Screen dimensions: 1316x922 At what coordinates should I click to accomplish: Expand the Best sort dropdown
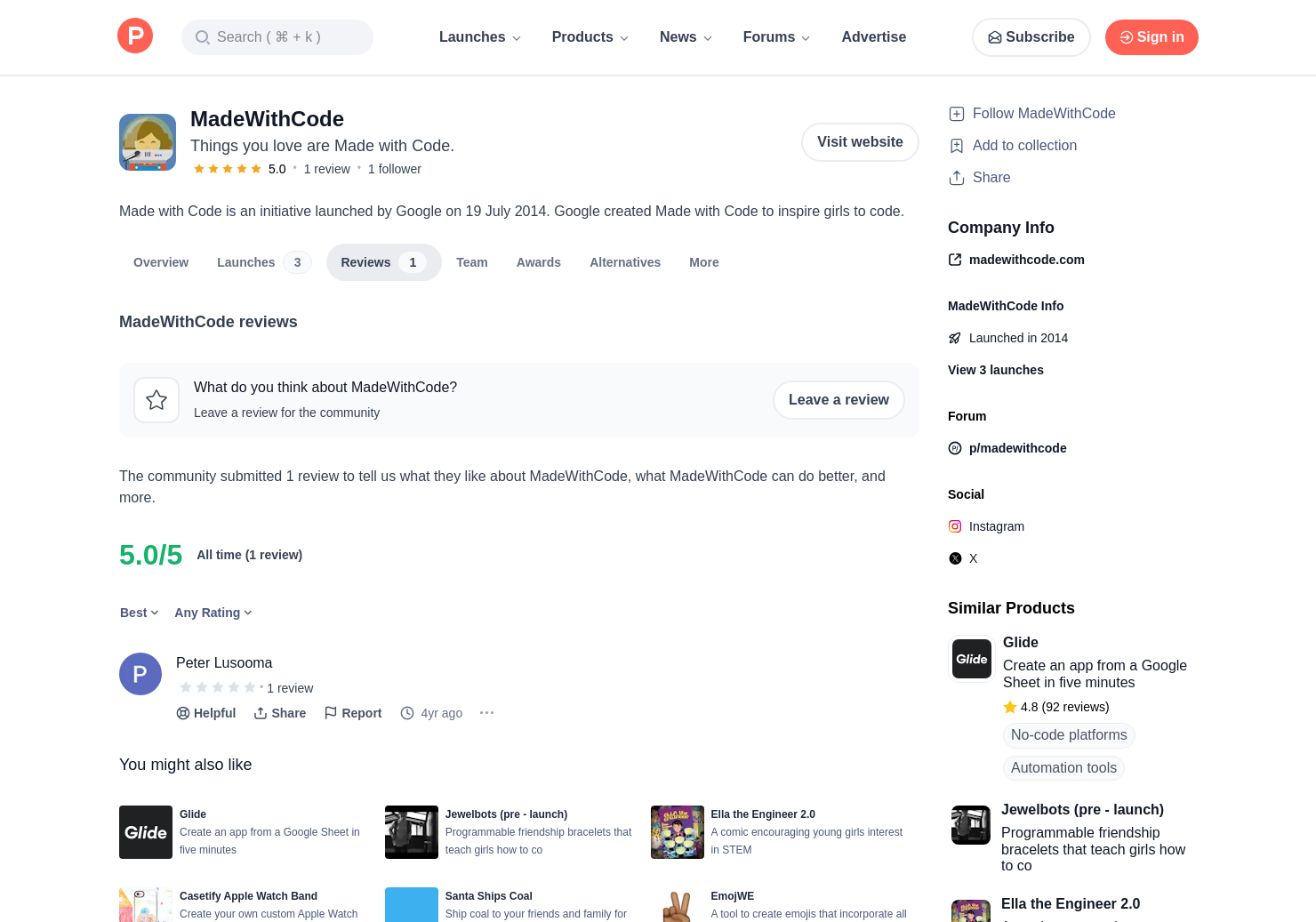tap(140, 613)
